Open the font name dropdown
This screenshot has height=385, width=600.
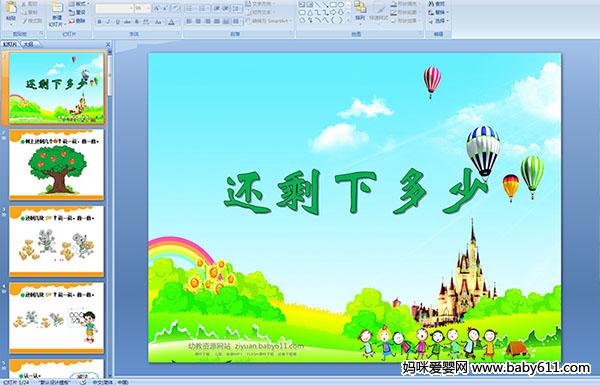pyautogui.click(x=114, y=8)
